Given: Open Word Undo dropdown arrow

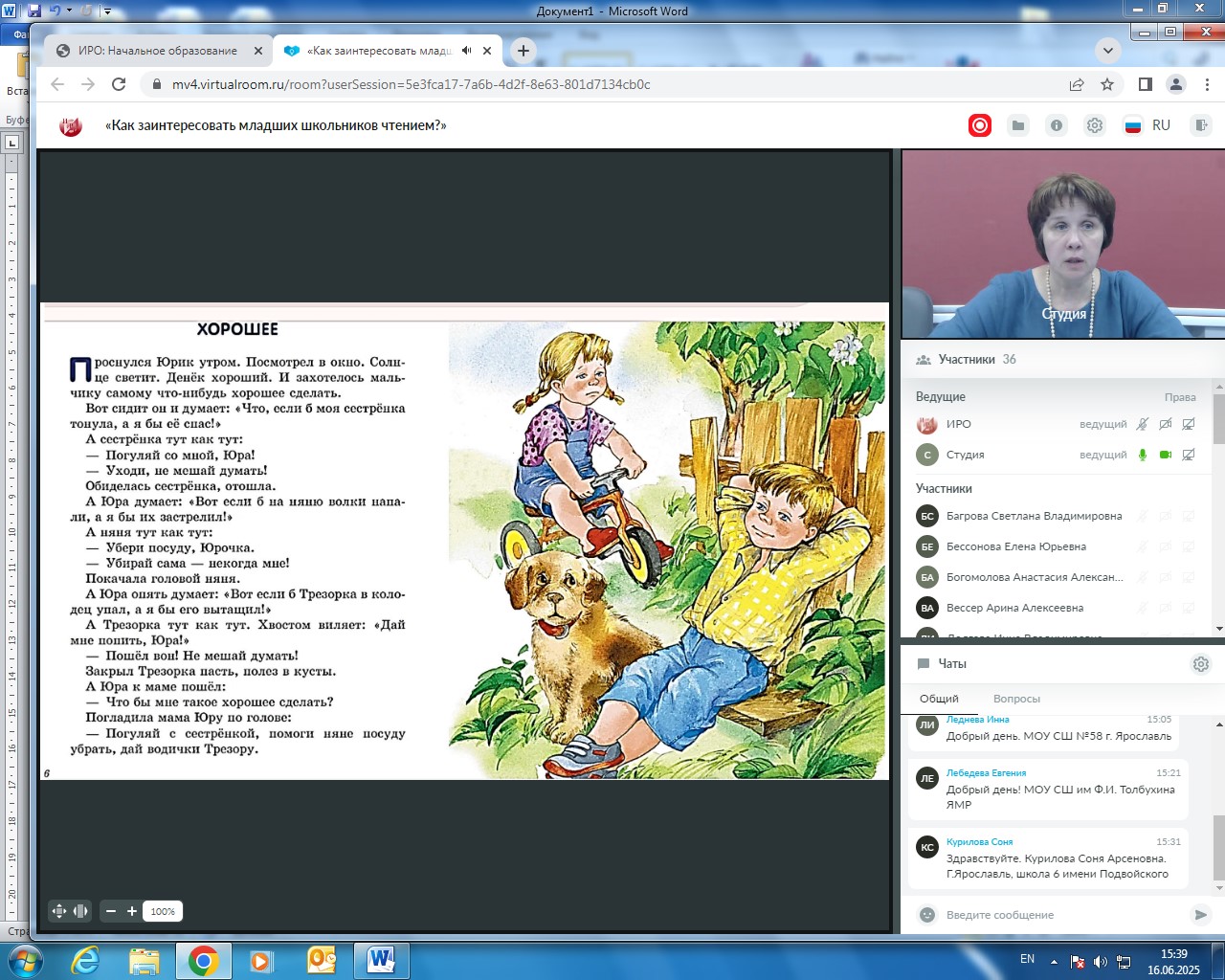Looking at the screenshot, I should 69,11.
